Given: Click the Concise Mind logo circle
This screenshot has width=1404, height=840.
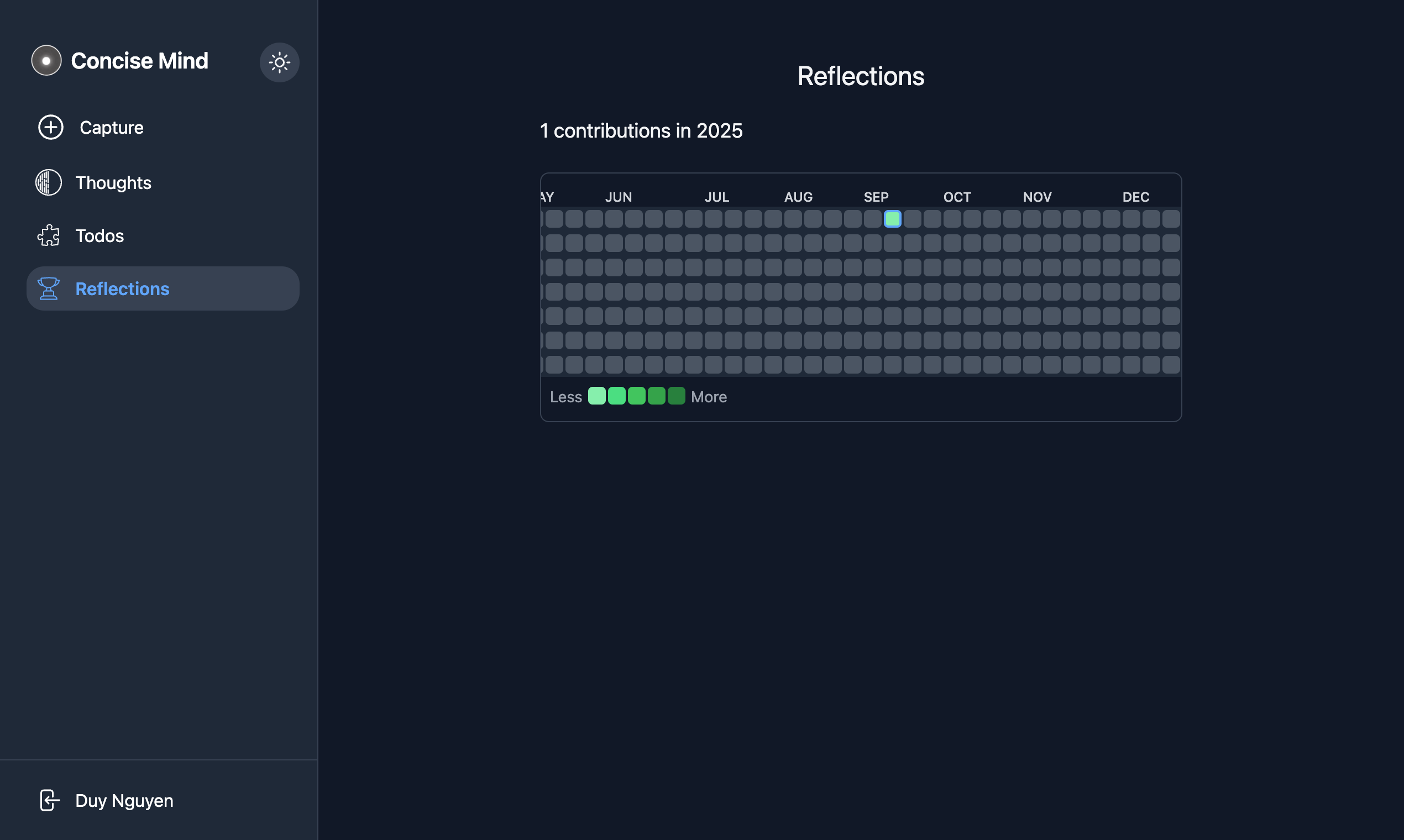Looking at the screenshot, I should point(46,61).
